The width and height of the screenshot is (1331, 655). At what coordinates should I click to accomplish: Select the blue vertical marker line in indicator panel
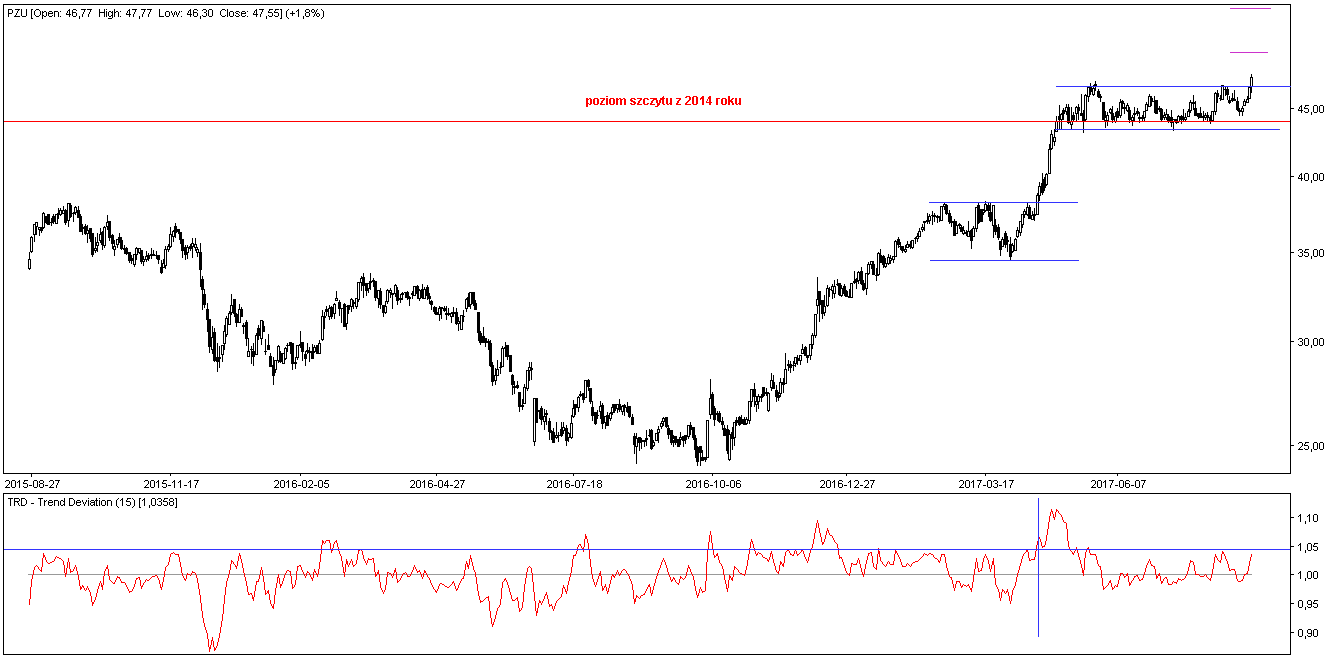click(x=1038, y=567)
